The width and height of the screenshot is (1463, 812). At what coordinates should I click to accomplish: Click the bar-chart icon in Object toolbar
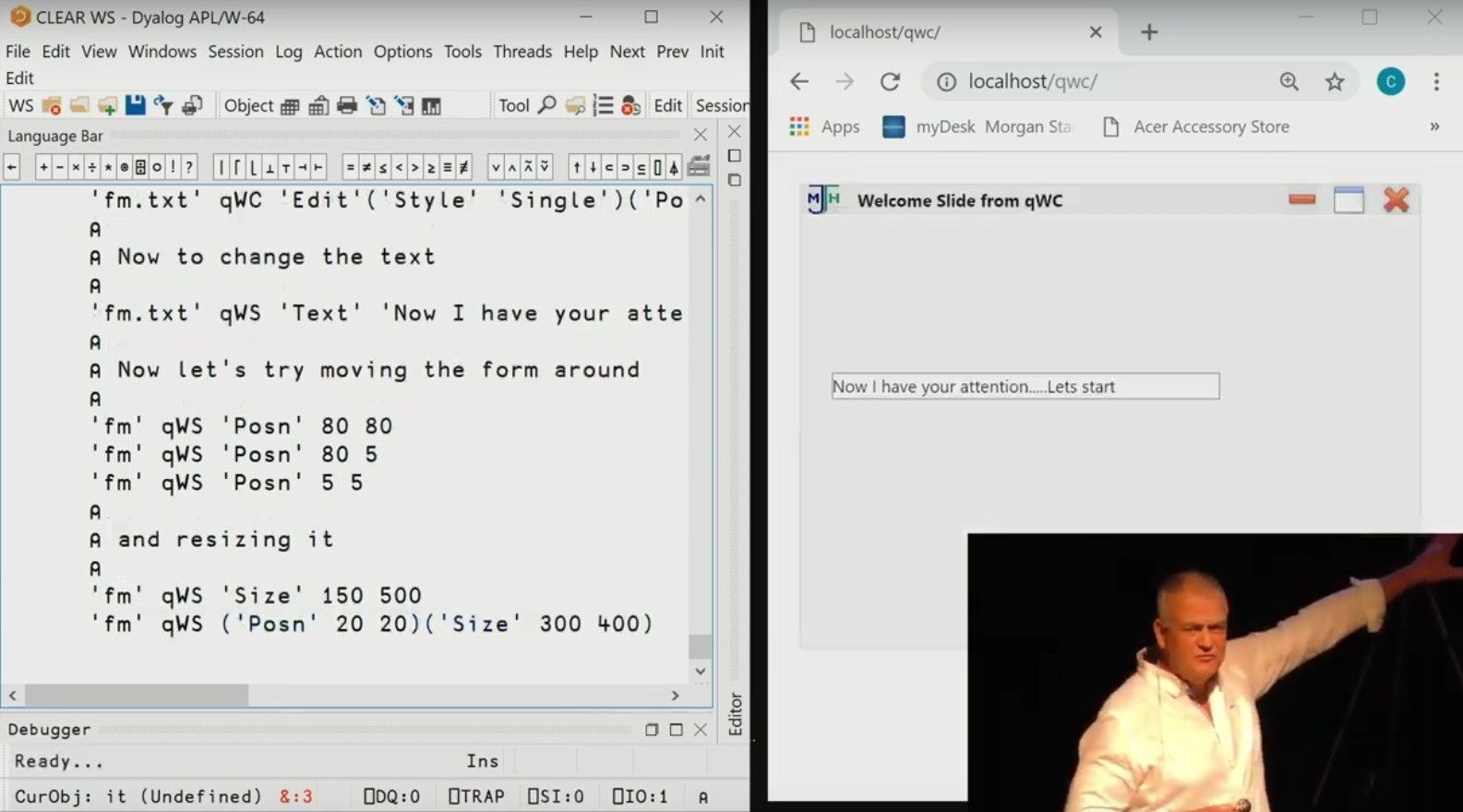(431, 106)
